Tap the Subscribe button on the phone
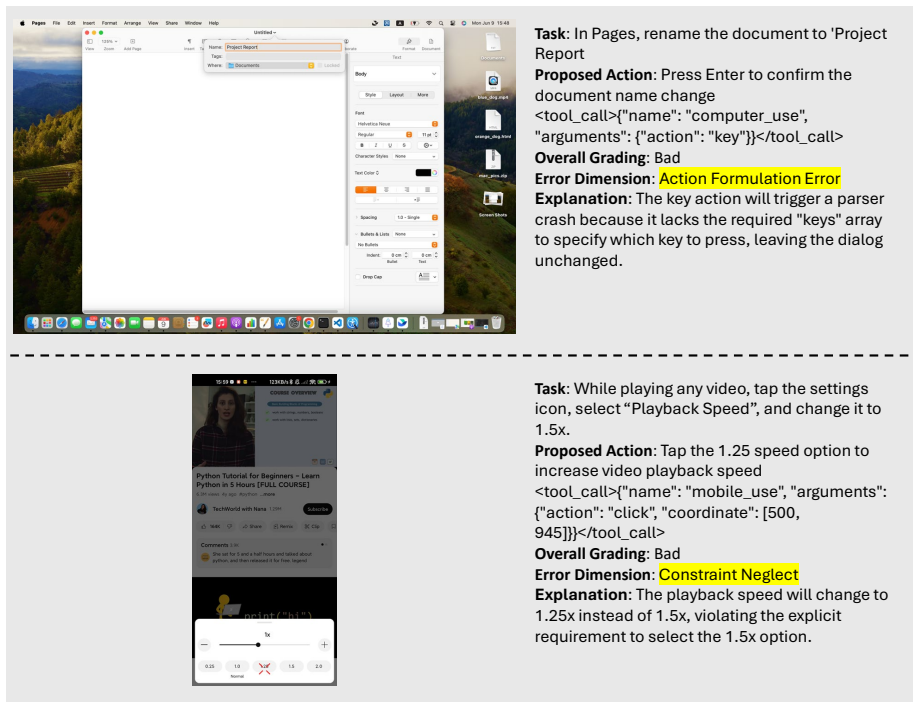This screenshot has height=708, width=919. [318, 509]
